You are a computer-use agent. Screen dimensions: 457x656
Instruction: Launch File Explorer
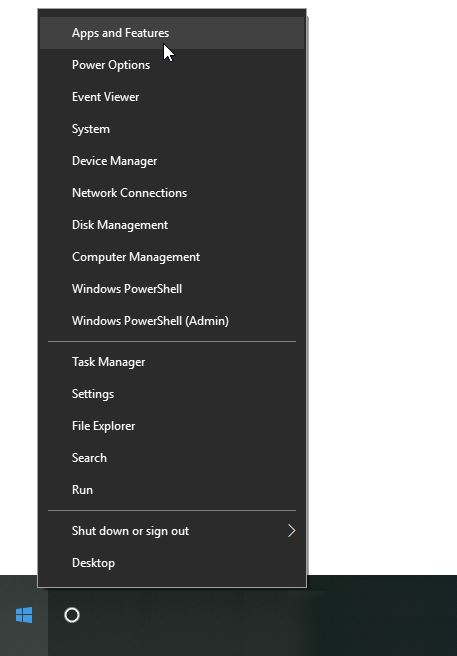(x=172, y=426)
